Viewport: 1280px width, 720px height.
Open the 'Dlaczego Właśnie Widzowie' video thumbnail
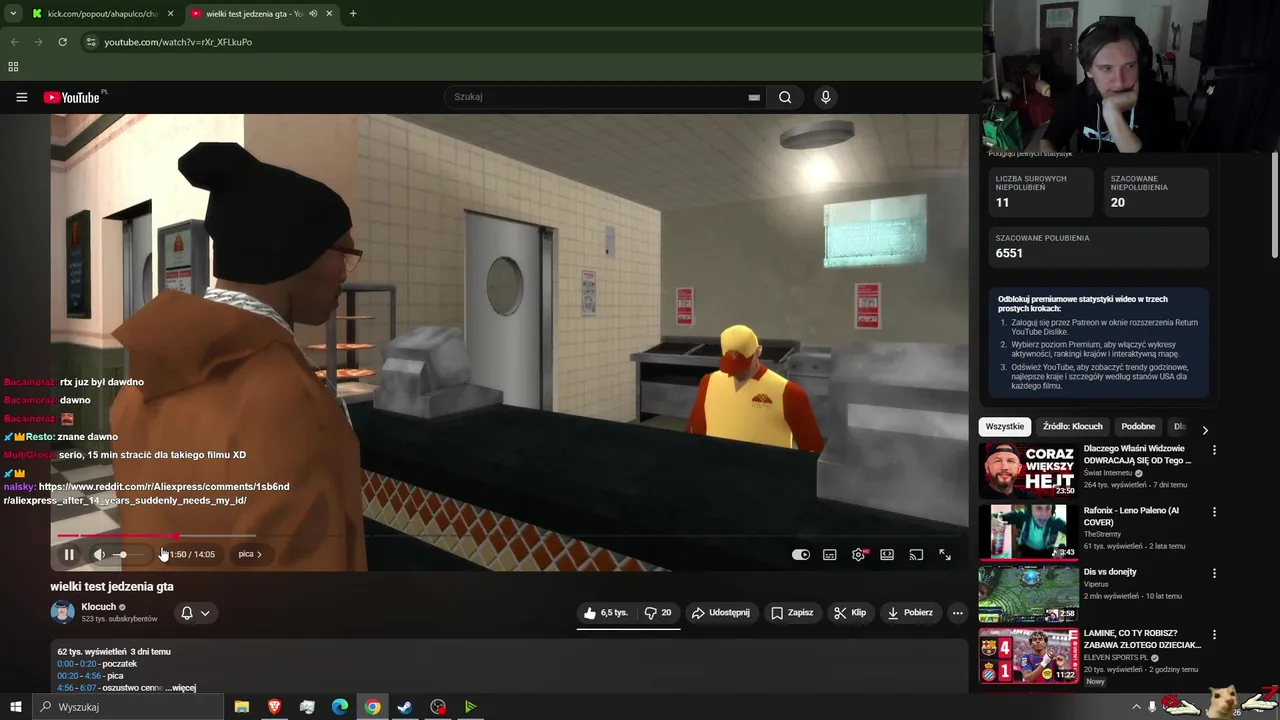[x=1028, y=470]
